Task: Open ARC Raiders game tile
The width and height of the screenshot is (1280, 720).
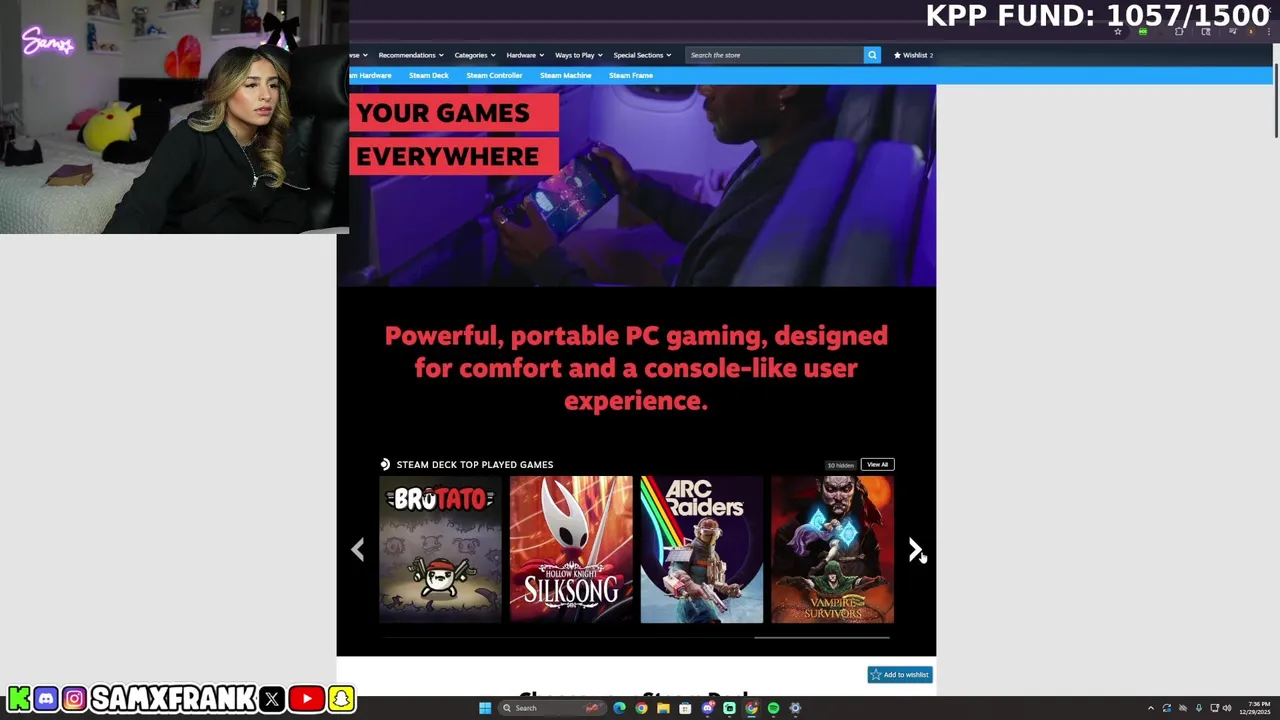Action: pos(701,549)
